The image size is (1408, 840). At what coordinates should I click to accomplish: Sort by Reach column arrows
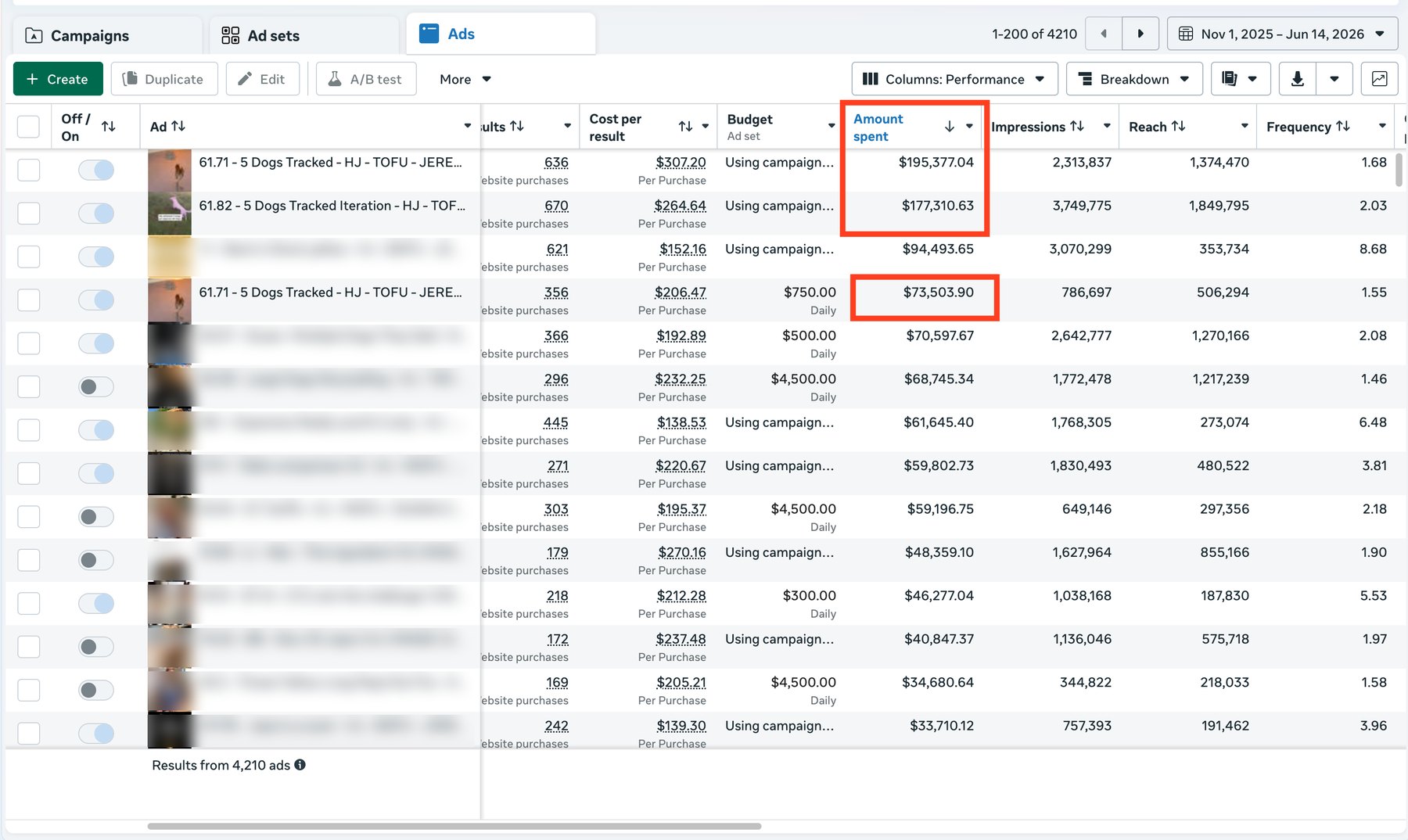tap(1178, 126)
